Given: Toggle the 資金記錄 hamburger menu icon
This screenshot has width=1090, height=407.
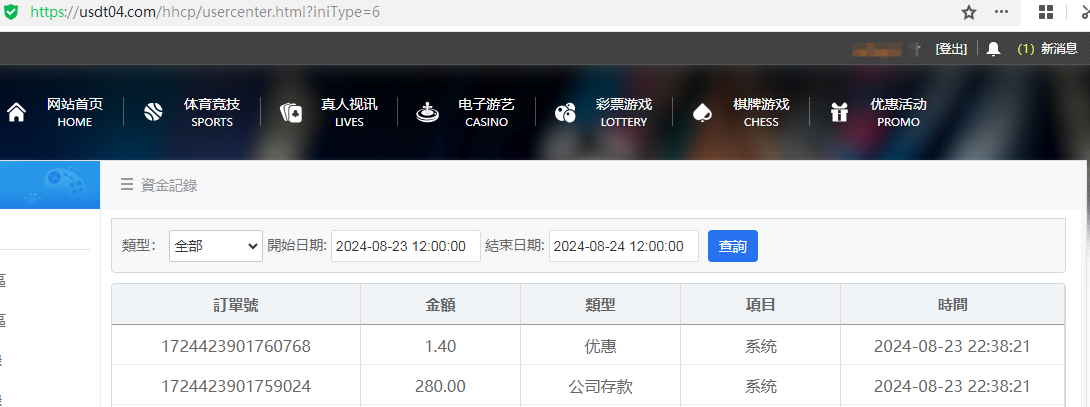Looking at the screenshot, I should coord(127,184).
